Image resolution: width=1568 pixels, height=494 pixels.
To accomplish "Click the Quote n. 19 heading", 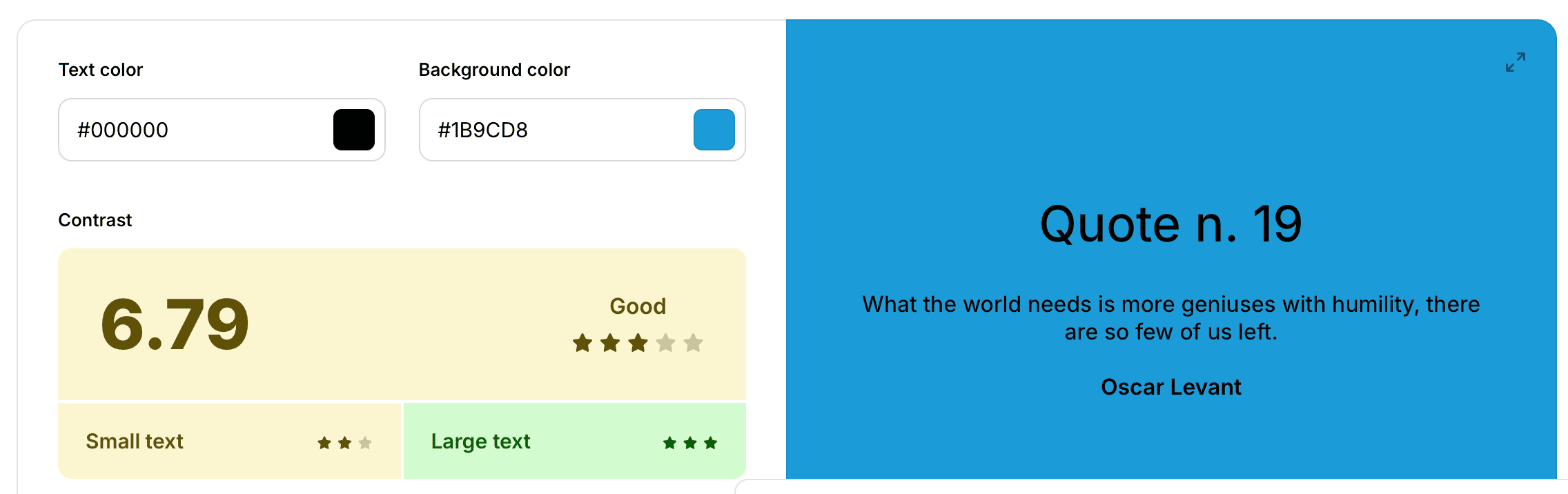I will click(x=1170, y=225).
